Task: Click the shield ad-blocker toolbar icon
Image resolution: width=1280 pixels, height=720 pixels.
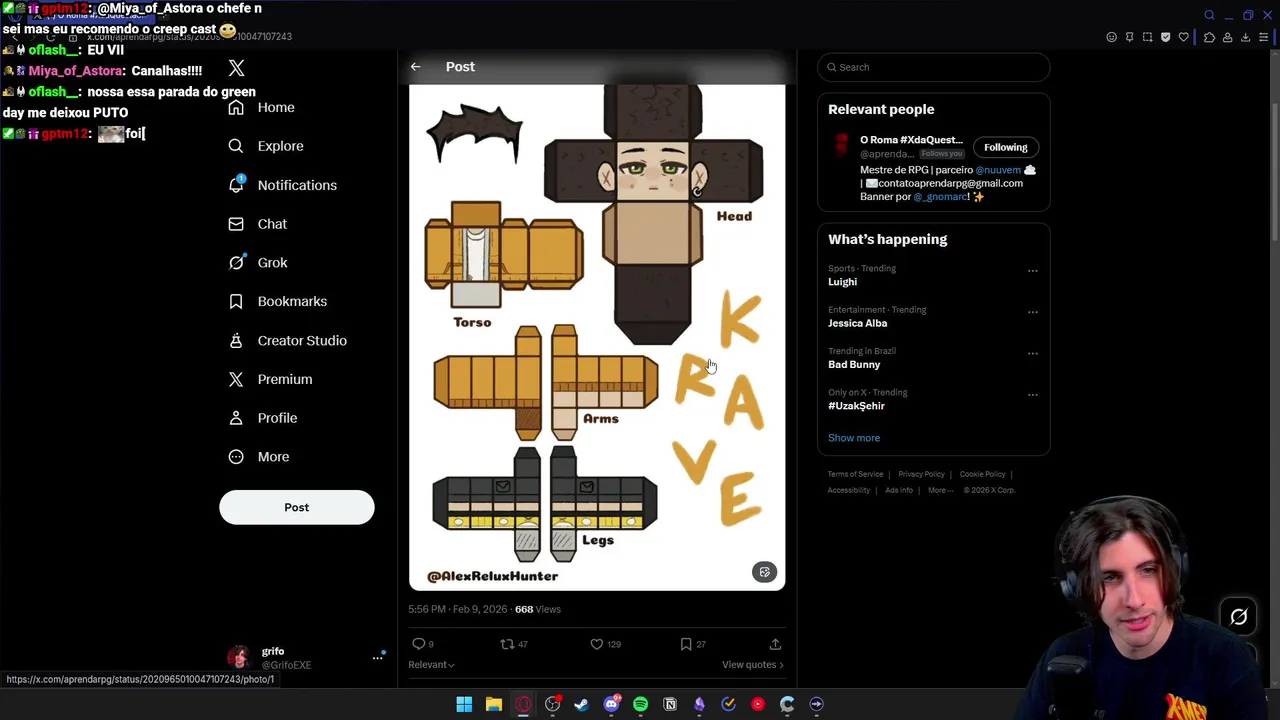Action: 1165,37
